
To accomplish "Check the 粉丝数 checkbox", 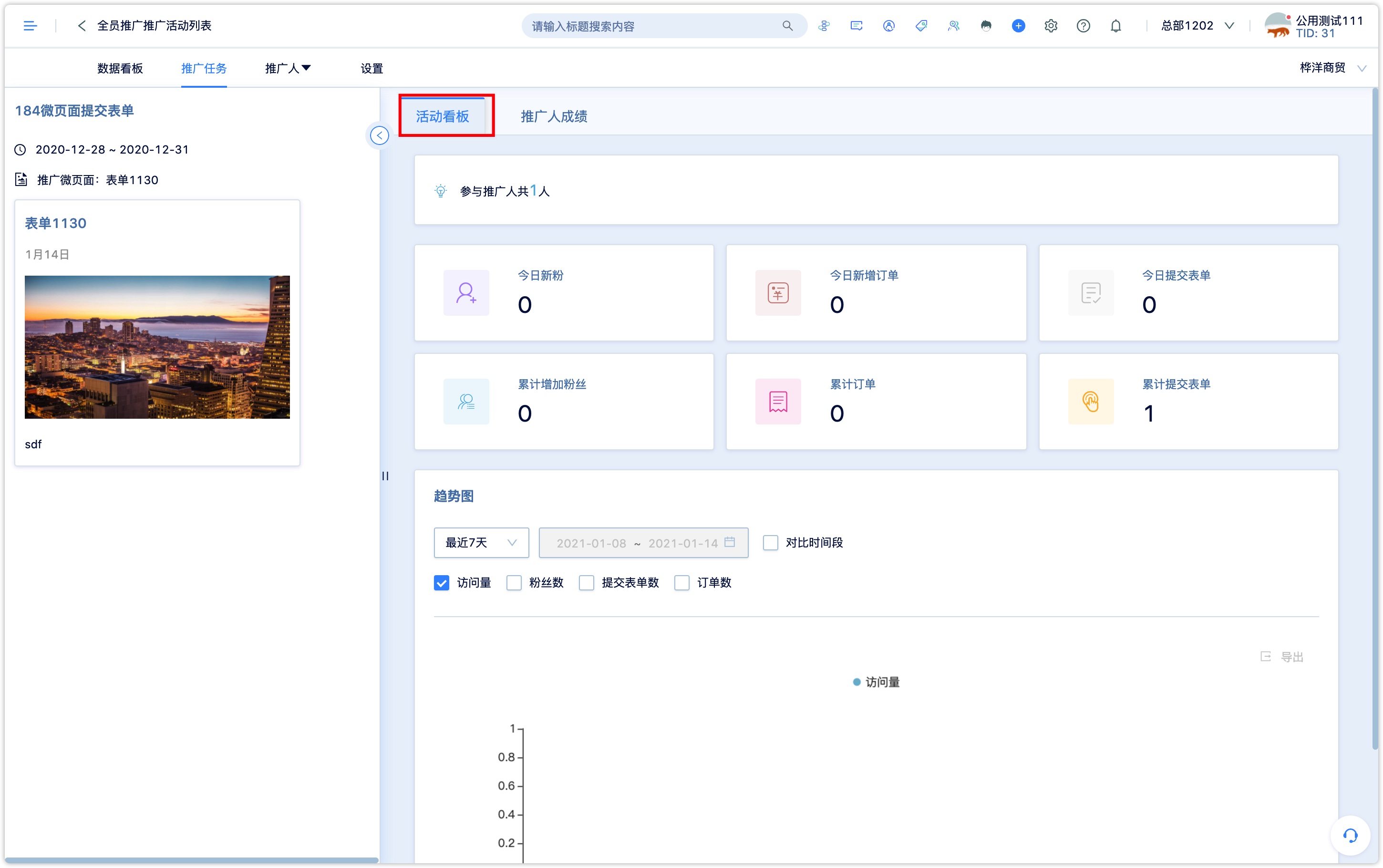I will [x=514, y=583].
